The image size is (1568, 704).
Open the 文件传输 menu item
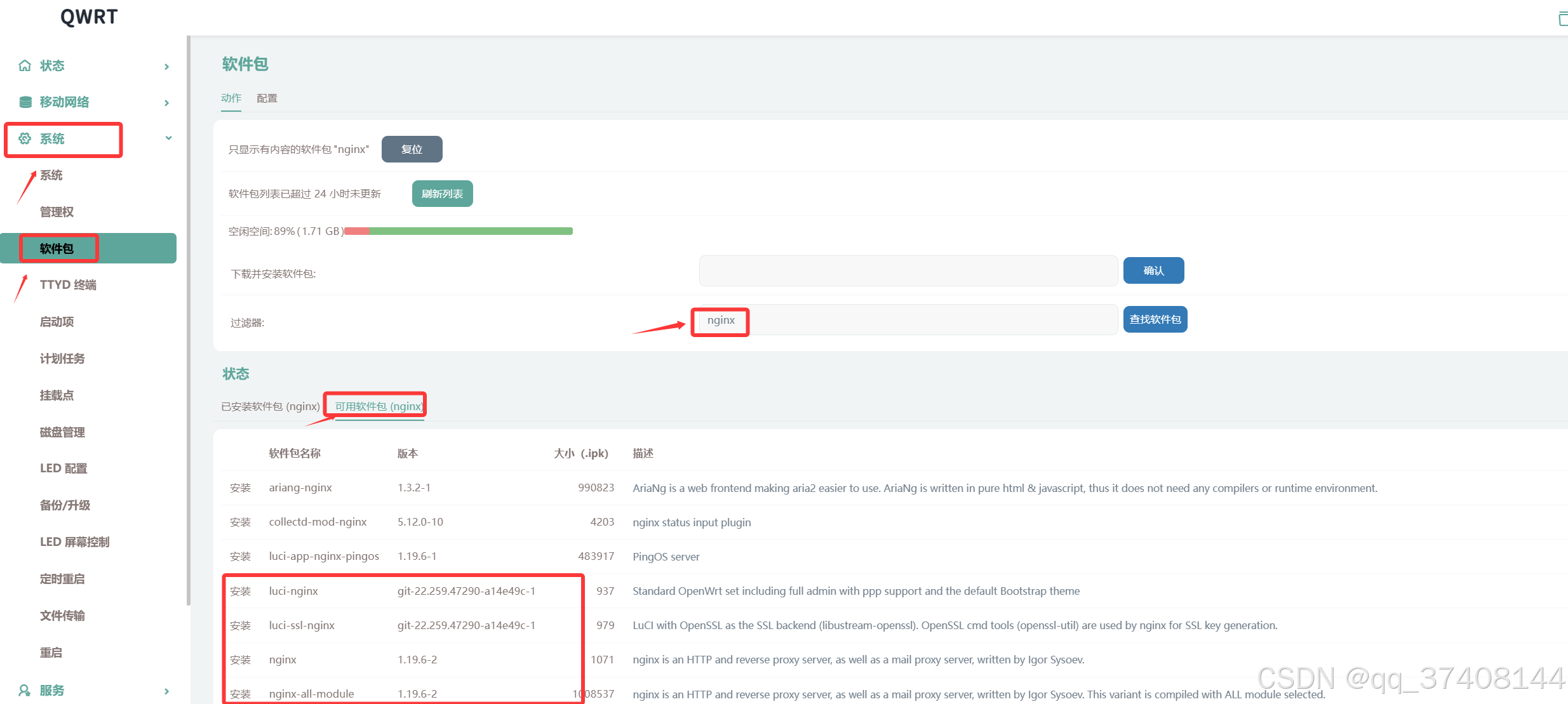click(62, 616)
